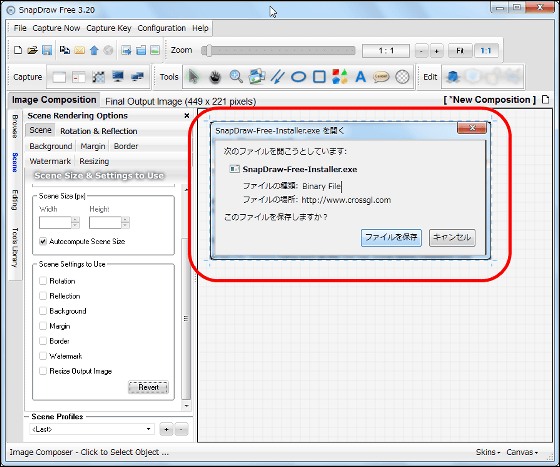Image resolution: width=560 pixels, height=467 pixels.
Task: Open the Help menu
Action: pos(200,28)
